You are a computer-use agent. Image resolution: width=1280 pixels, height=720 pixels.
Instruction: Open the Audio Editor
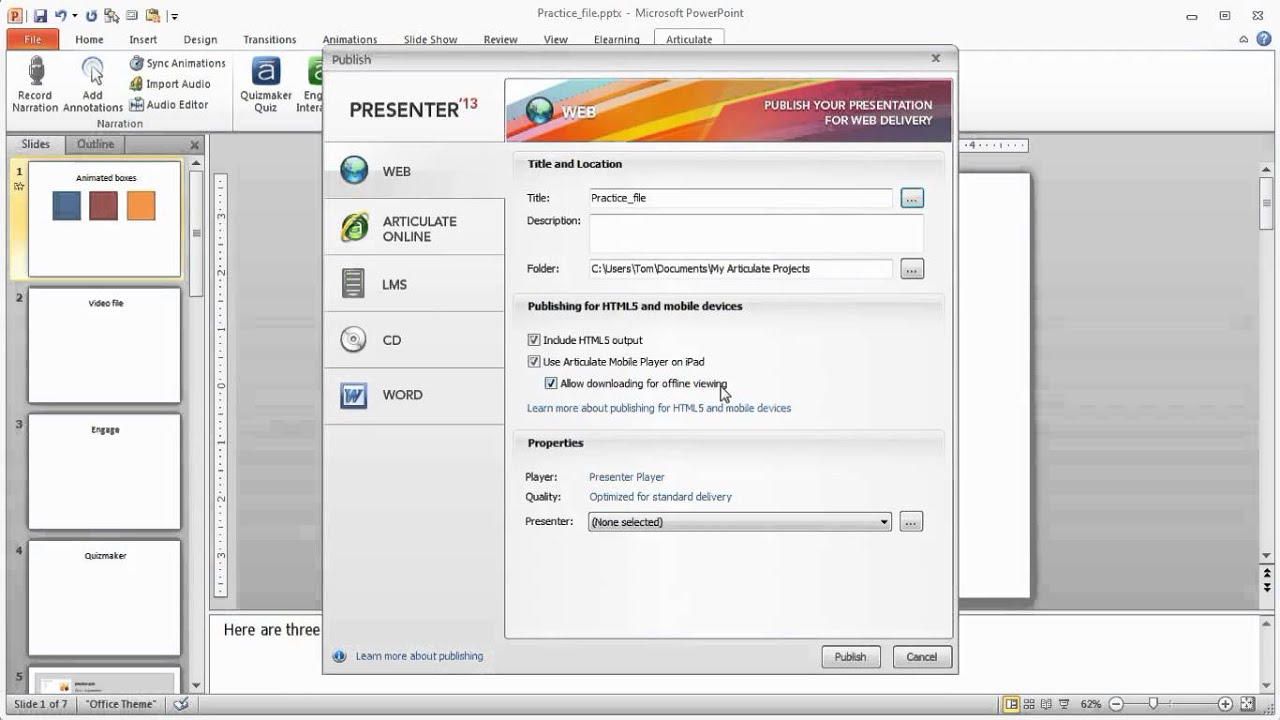click(169, 104)
